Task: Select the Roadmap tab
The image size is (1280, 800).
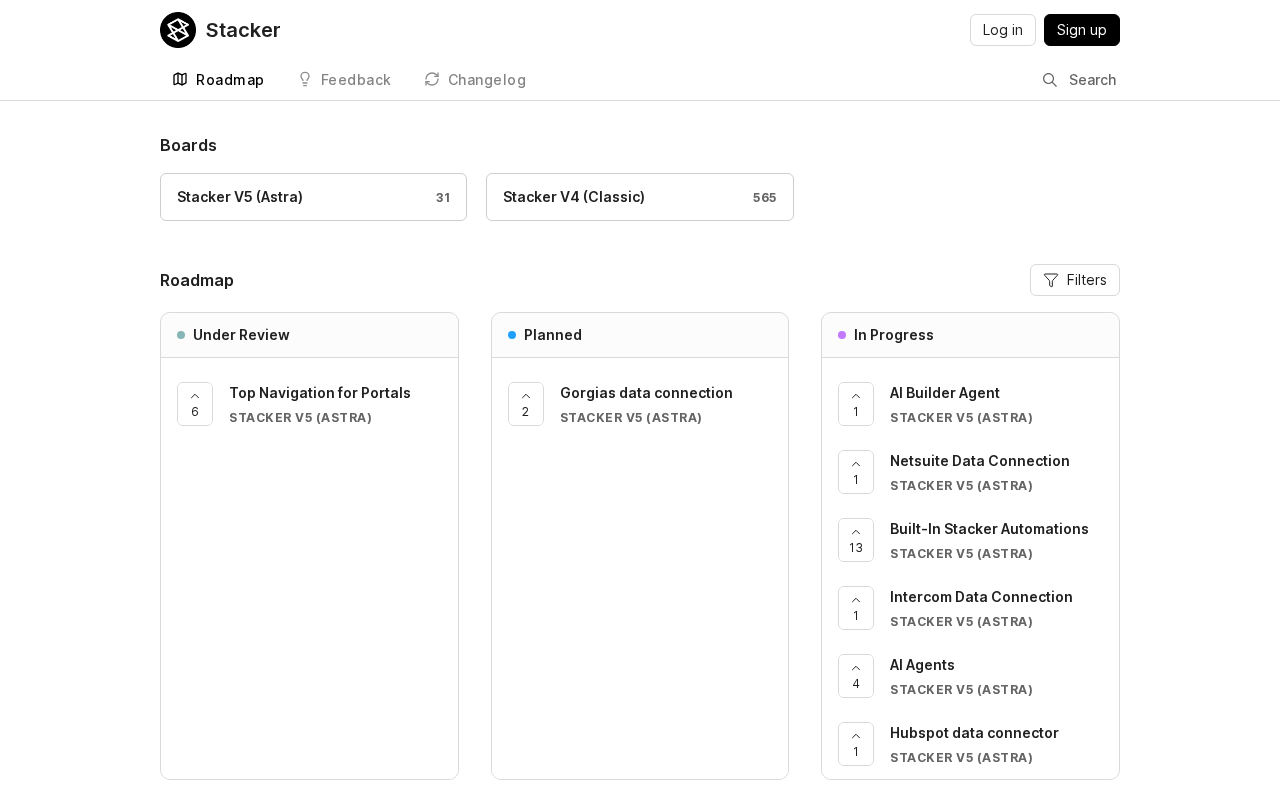Action: (x=218, y=80)
